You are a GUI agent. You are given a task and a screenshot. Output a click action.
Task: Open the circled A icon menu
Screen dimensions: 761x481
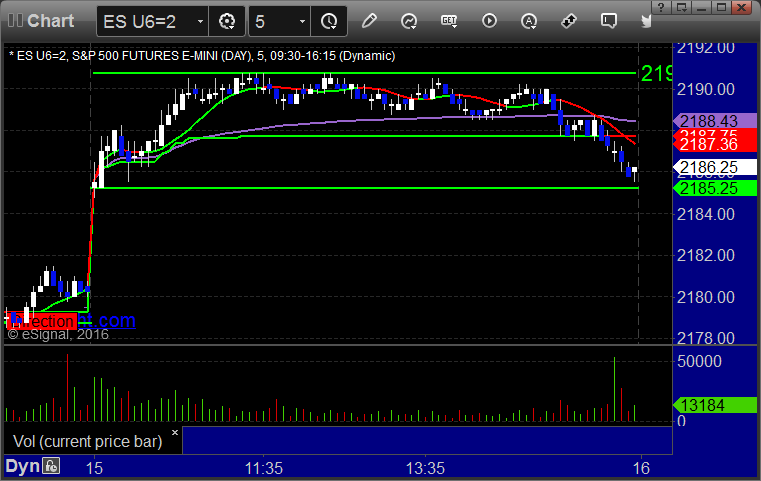[x=529, y=21]
